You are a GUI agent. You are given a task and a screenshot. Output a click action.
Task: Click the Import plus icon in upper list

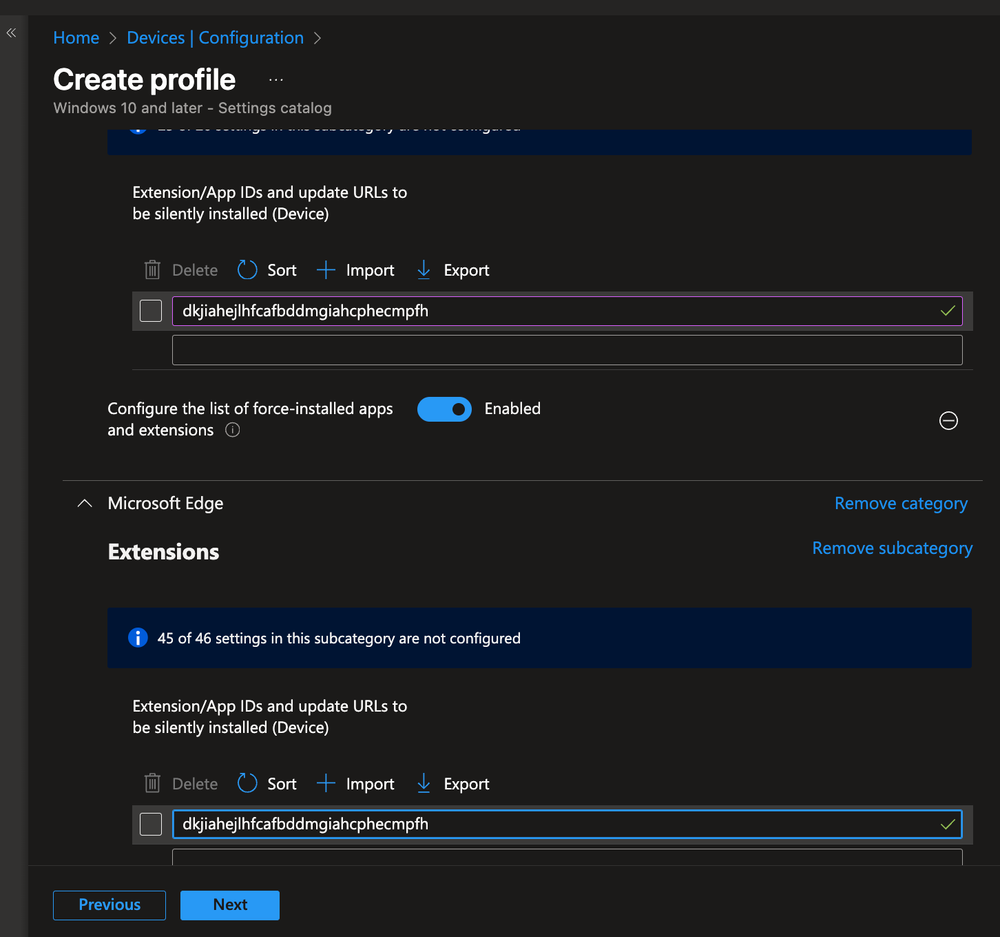pyautogui.click(x=325, y=270)
